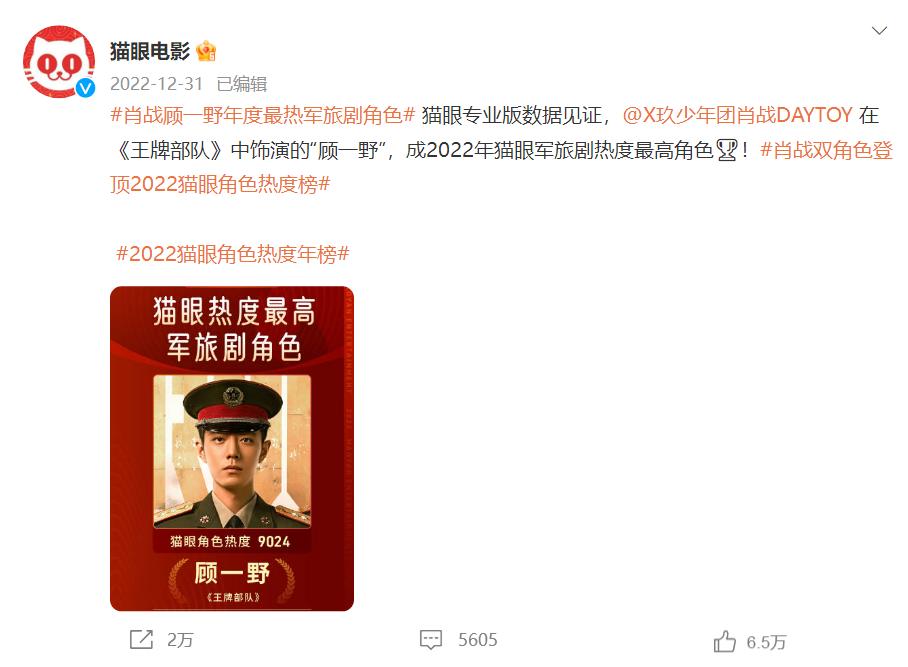Open comments via the speech bubble icon
Screen dimensions: 908x667
[x=431, y=640]
